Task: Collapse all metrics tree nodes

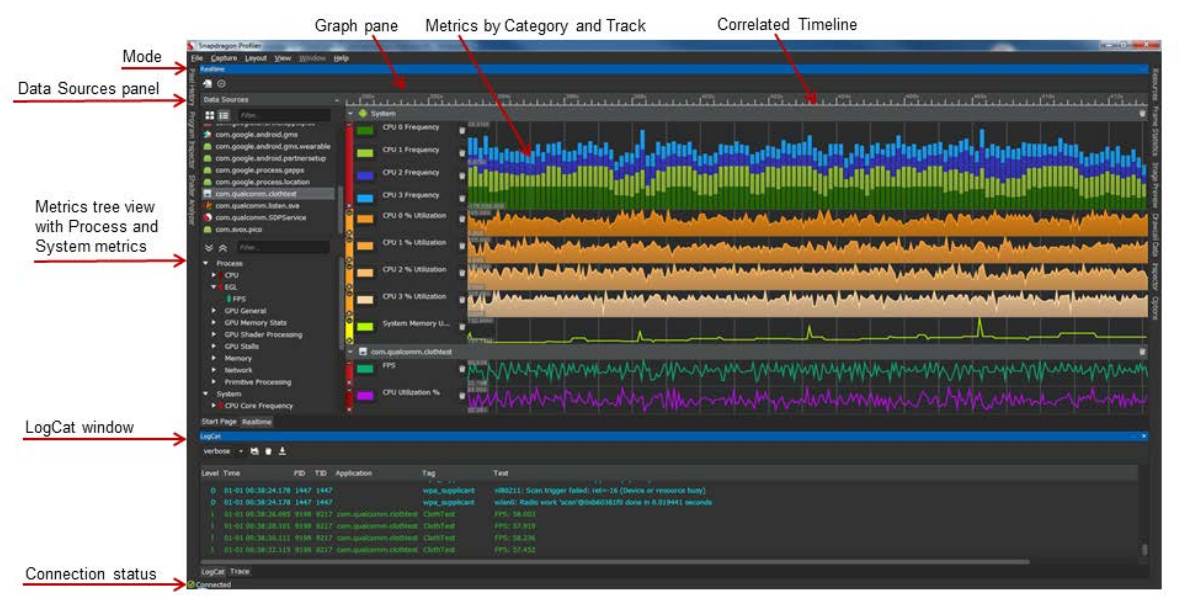Action: 223,248
